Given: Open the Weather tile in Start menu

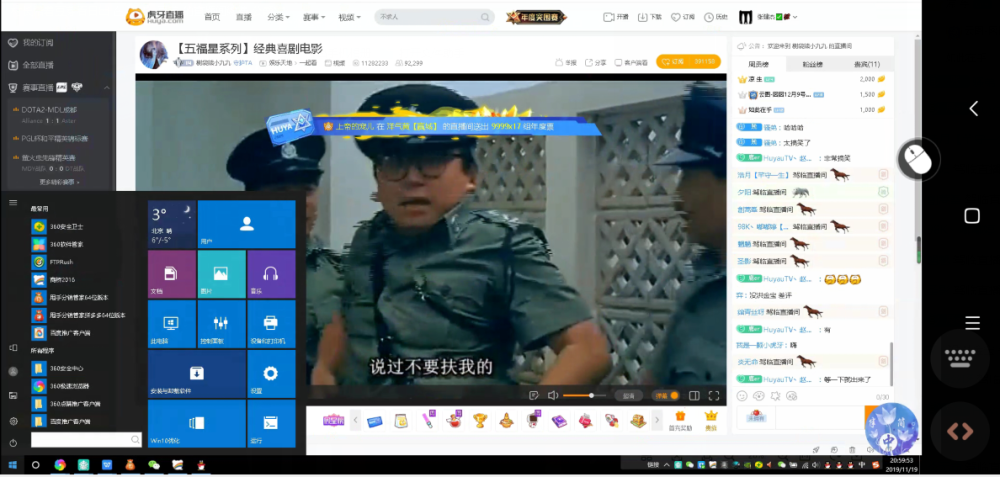Looking at the screenshot, I should click(x=172, y=224).
